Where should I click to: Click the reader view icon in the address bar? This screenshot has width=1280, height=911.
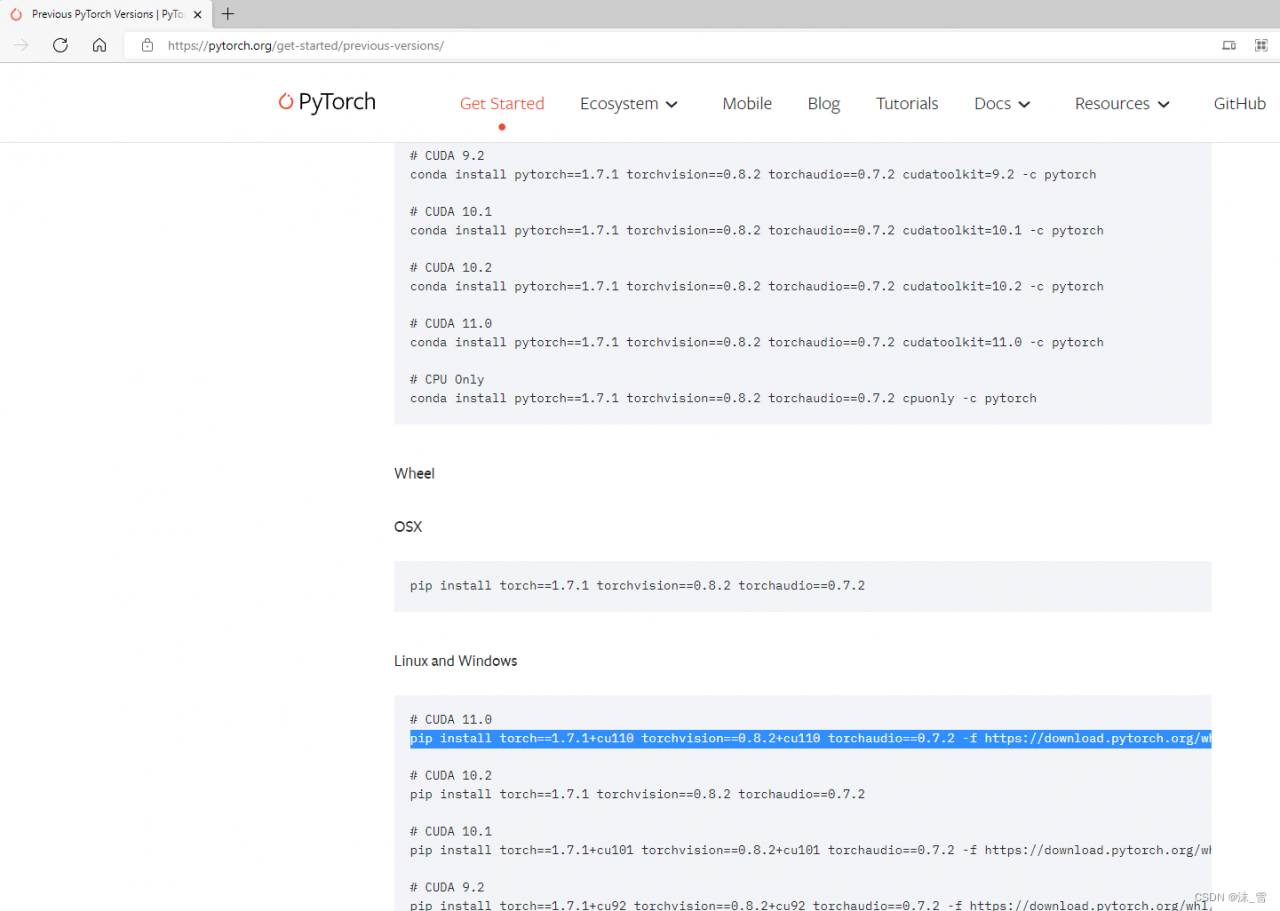coord(1229,45)
